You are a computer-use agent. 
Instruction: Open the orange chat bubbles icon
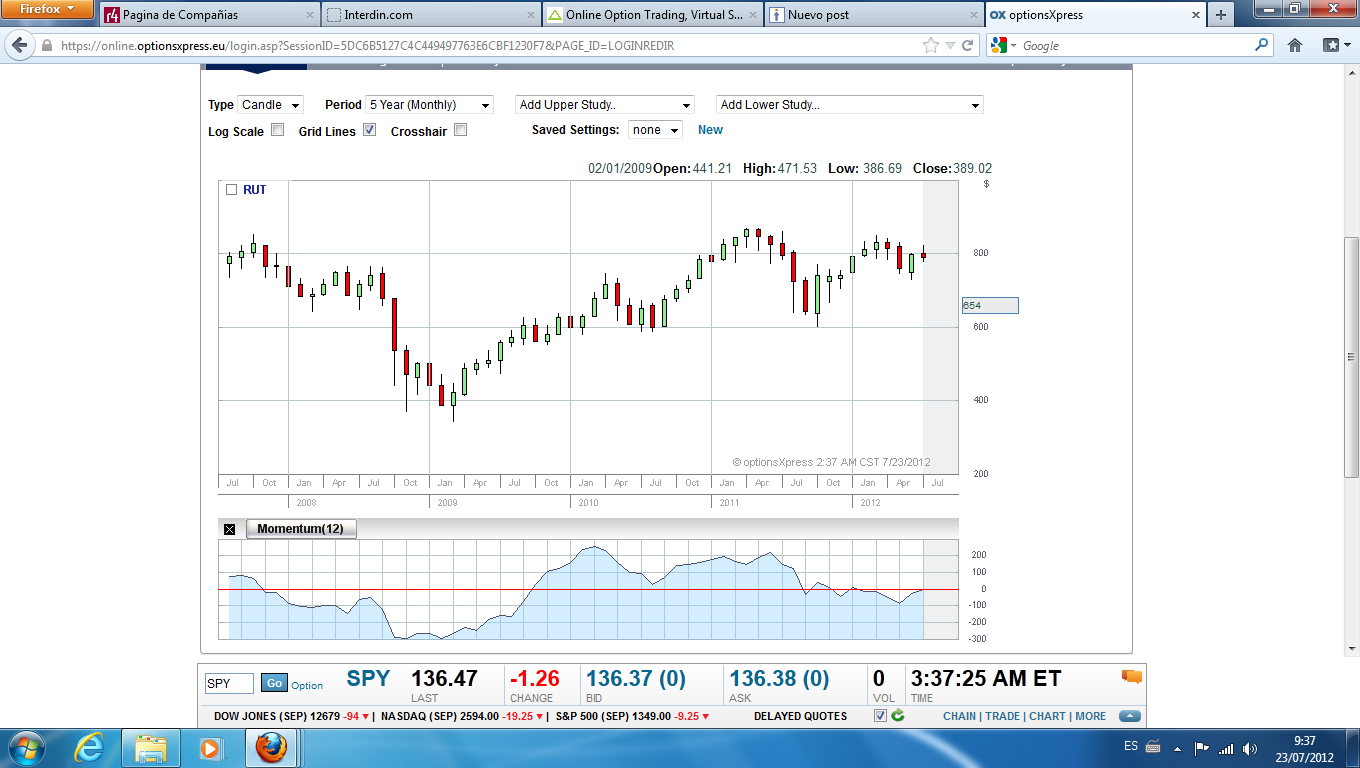[1131, 677]
